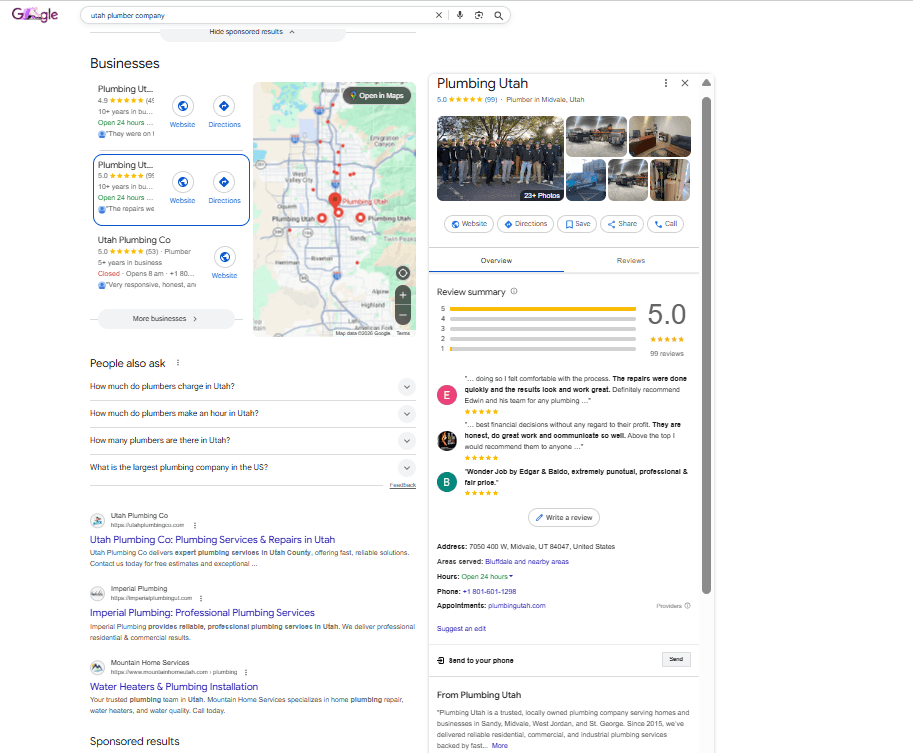Click the Directions icon for Plumbing Utah
913x753 pixels.
point(224,183)
